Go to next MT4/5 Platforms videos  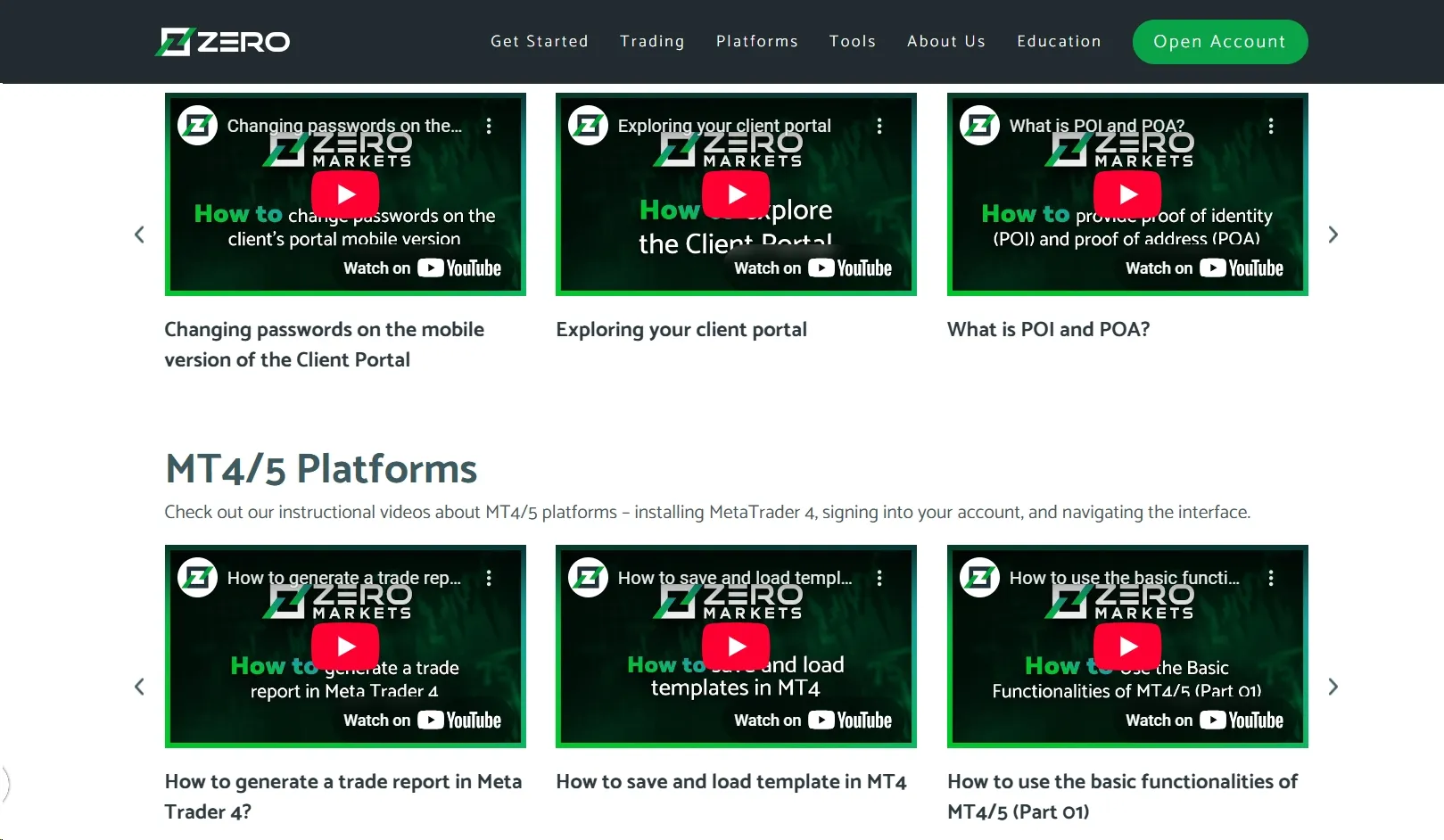[x=1333, y=687]
